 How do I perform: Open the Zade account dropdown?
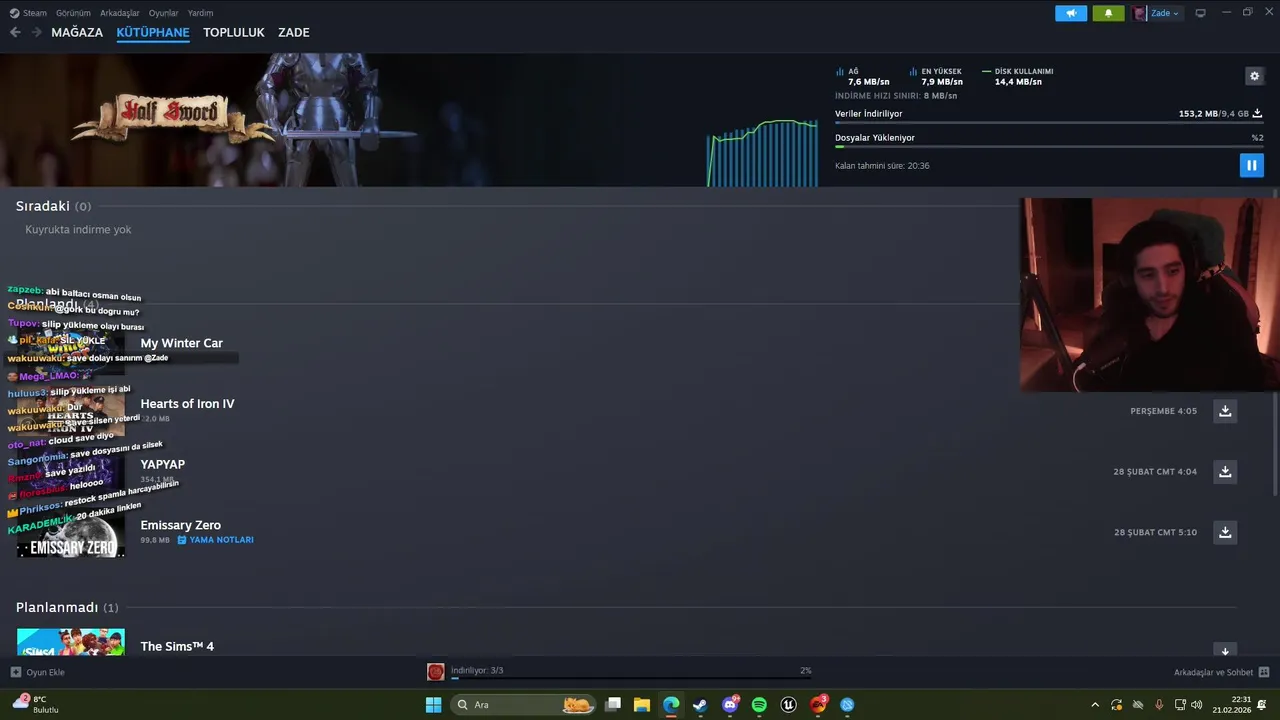click(x=1157, y=13)
